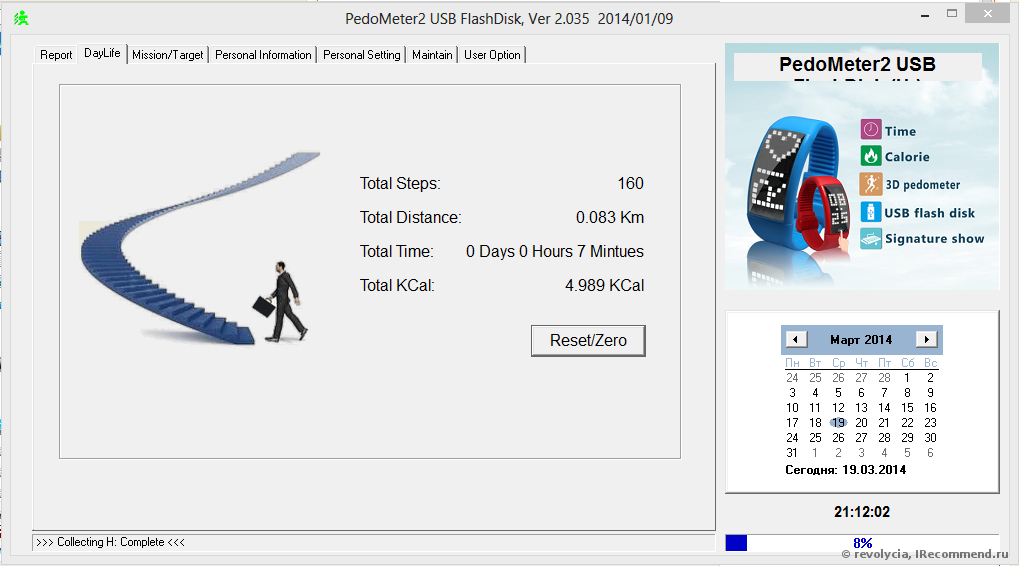The image size is (1019, 566).
Task: Select day 9 in calendar
Action: click(930, 392)
